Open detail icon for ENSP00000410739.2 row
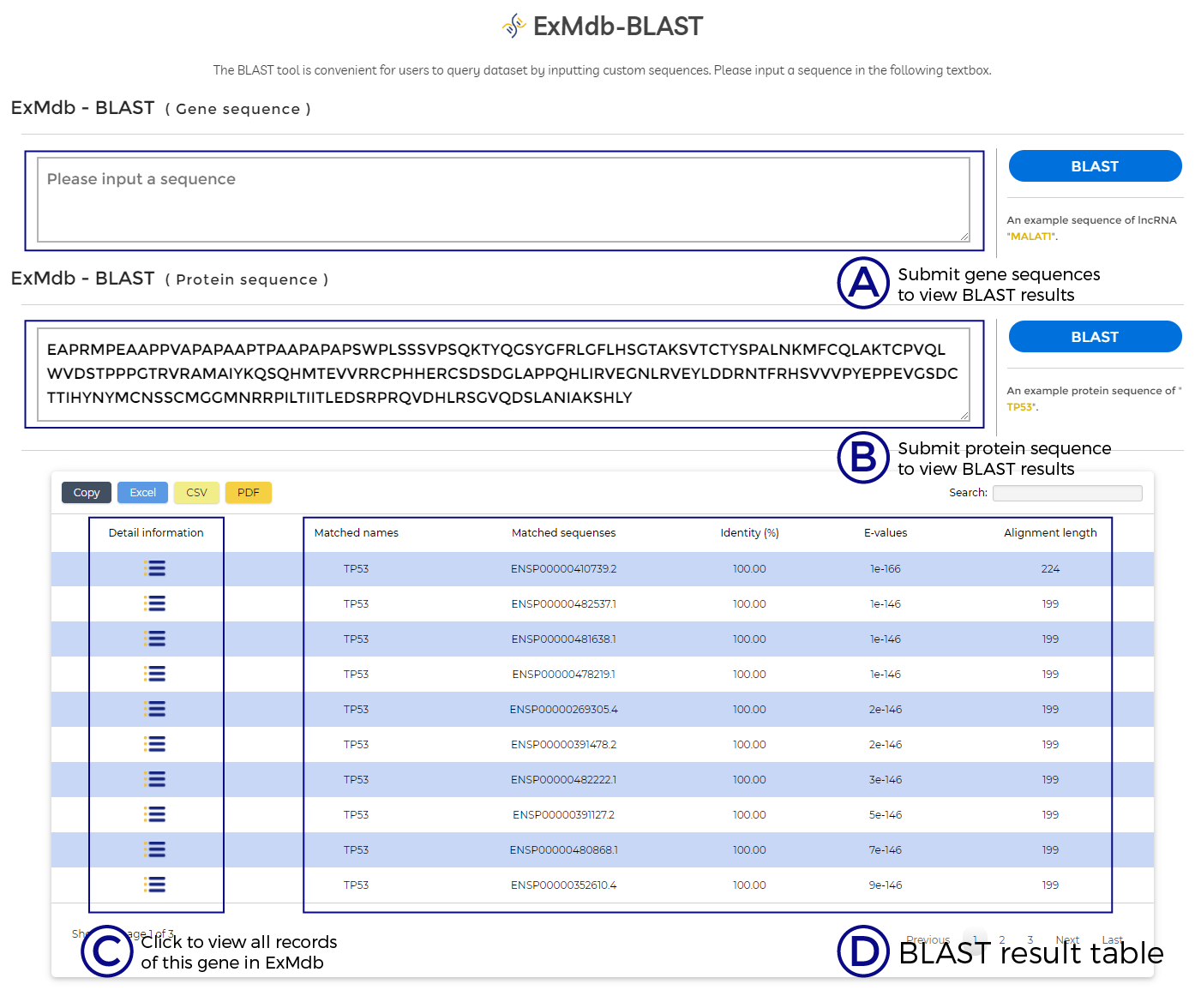This screenshot has width=1201, height=1008. 155,568
